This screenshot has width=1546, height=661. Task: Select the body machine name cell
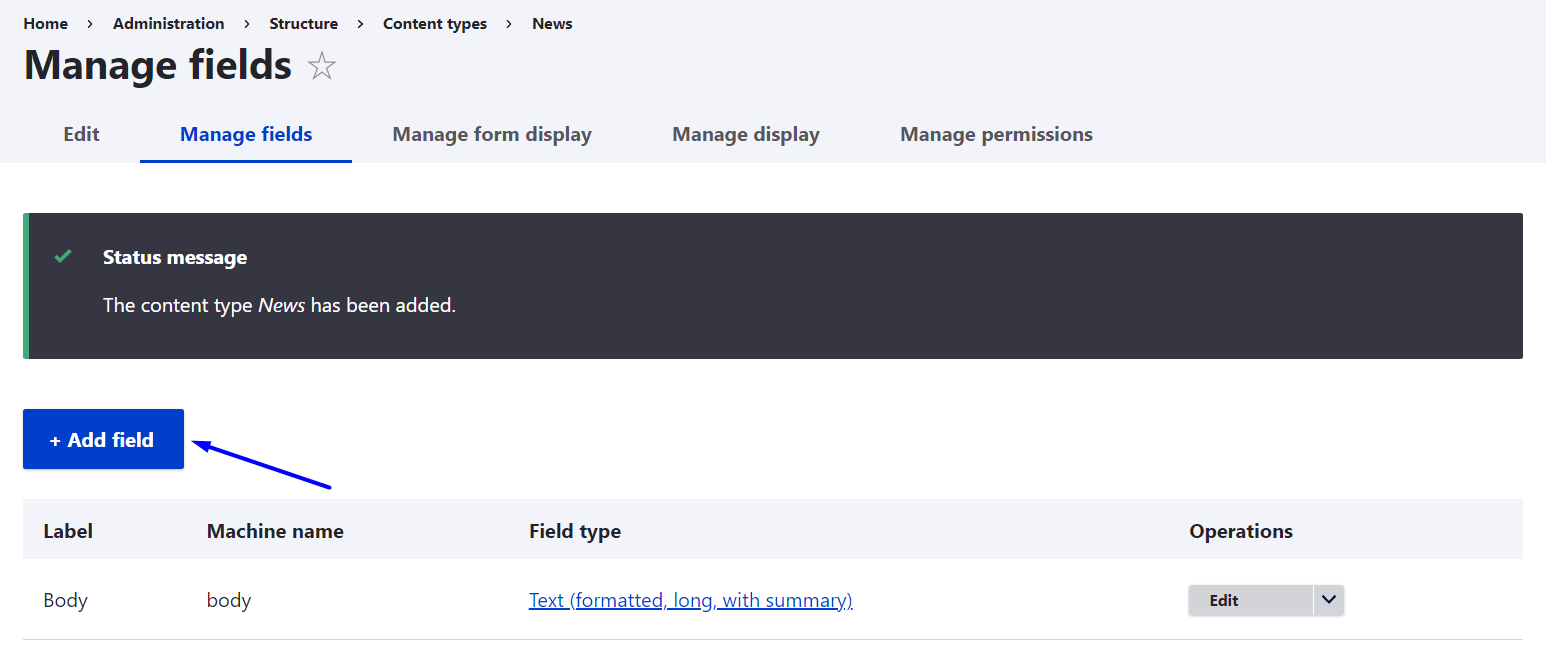pyautogui.click(x=229, y=600)
